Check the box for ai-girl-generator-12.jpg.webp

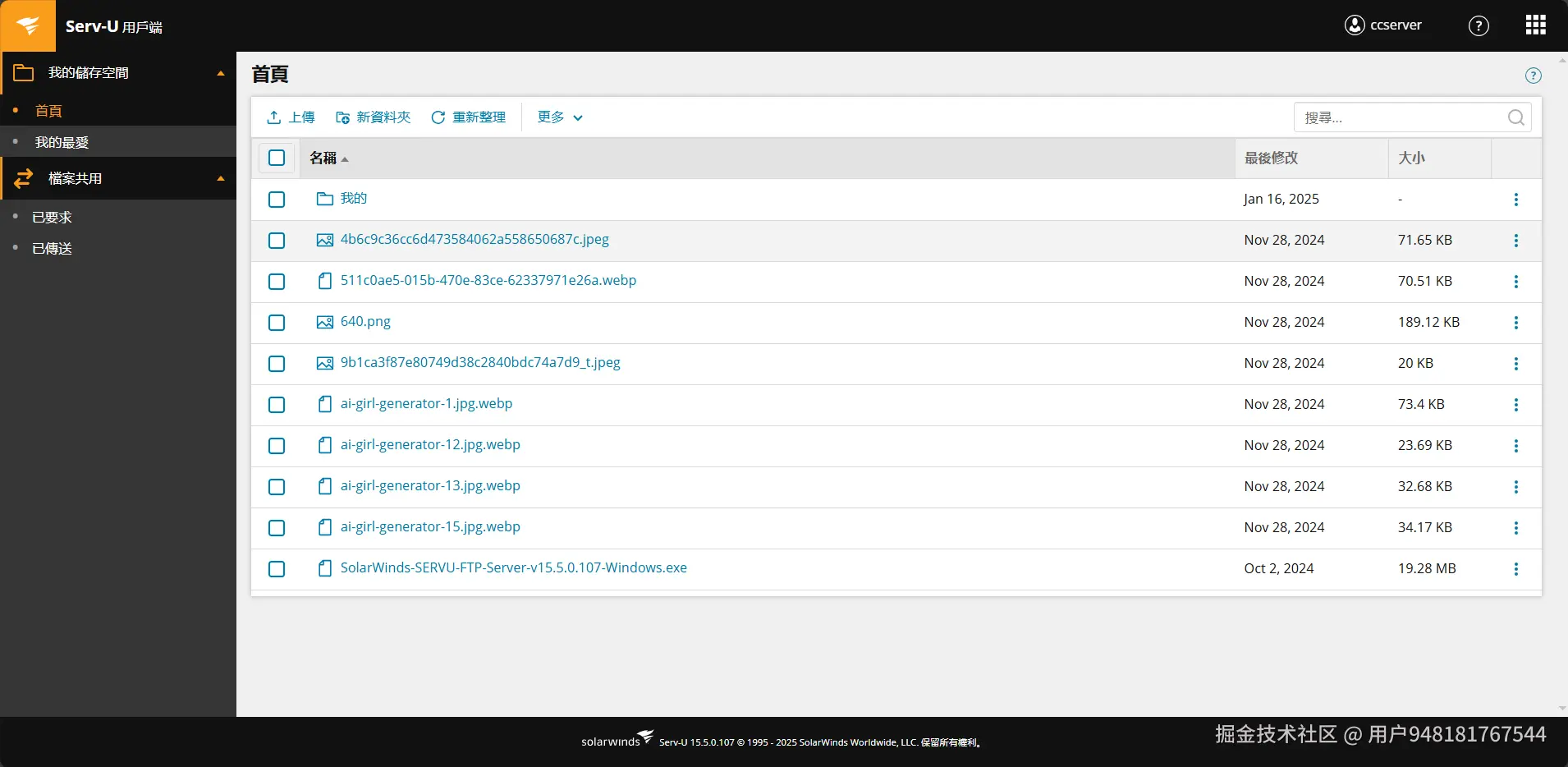[277, 446]
